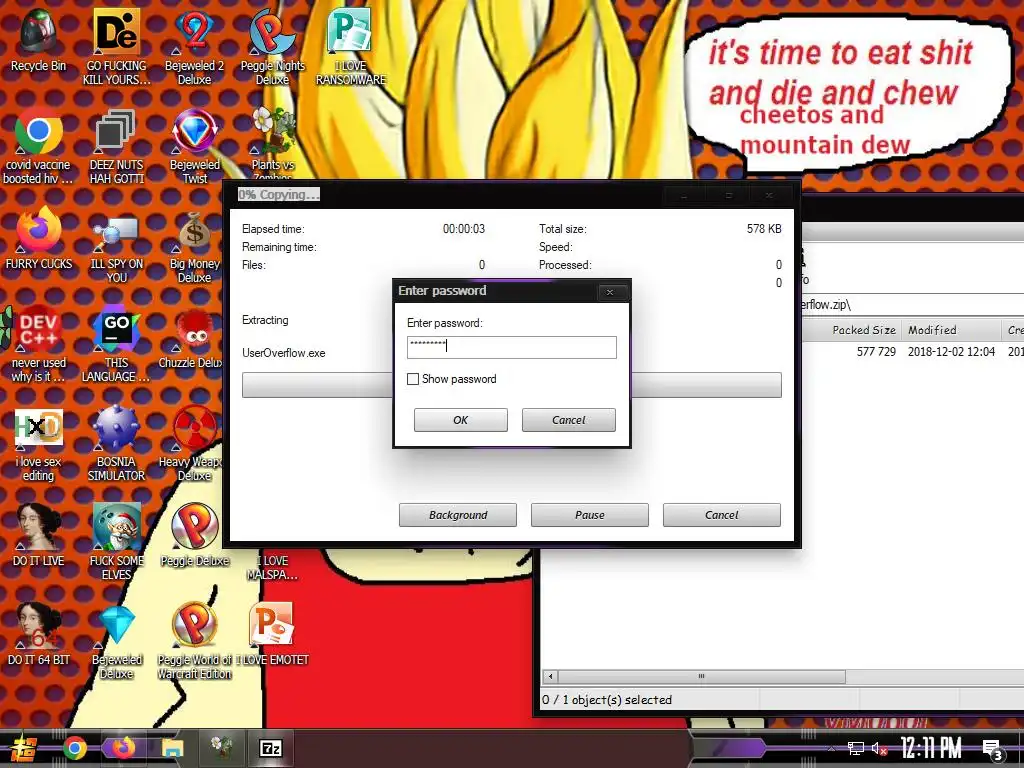Switch to Plants vs Zombies taskbar button
This screenshot has height=768, width=1024.
pyautogui.click(x=222, y=747)
